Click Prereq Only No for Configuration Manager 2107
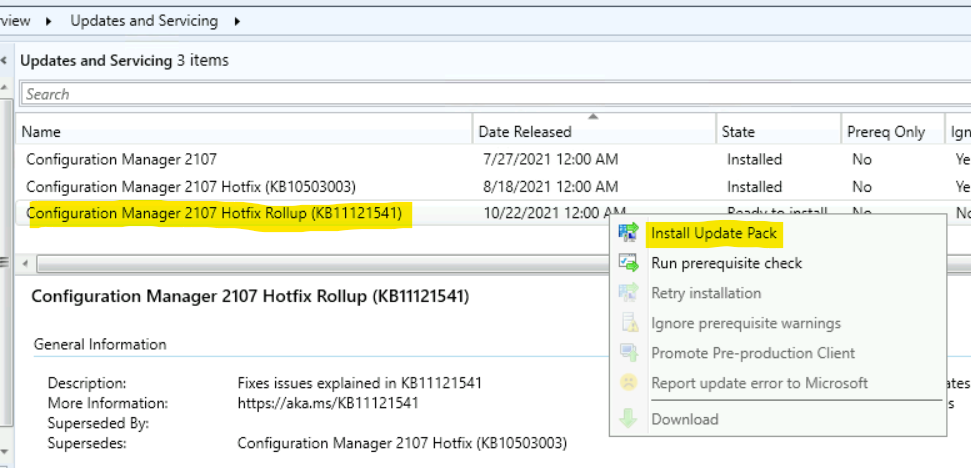Screen dimensions: 971x468 tap(861, 159)
